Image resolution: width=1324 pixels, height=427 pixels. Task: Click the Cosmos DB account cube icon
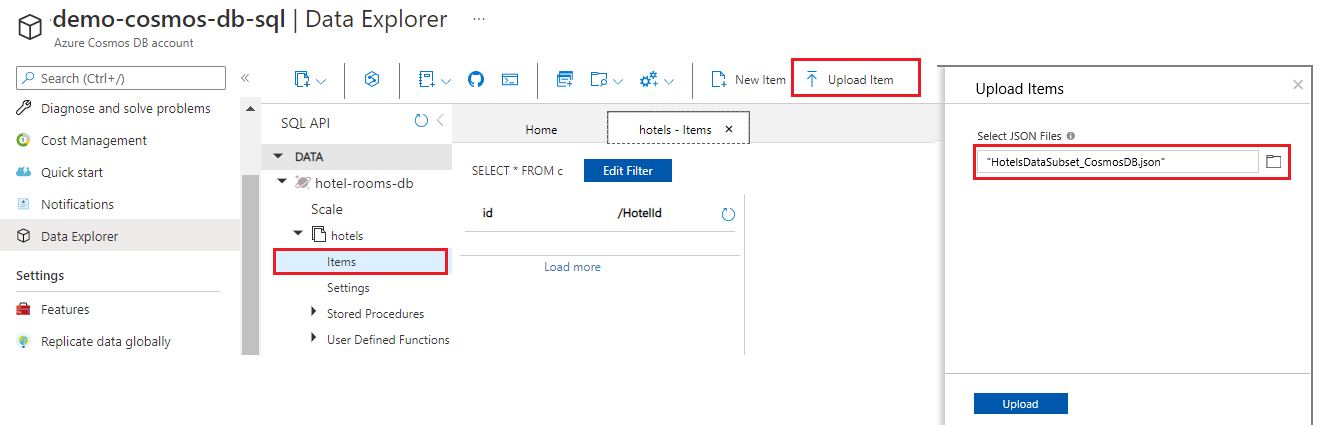(x=28, y=27)
